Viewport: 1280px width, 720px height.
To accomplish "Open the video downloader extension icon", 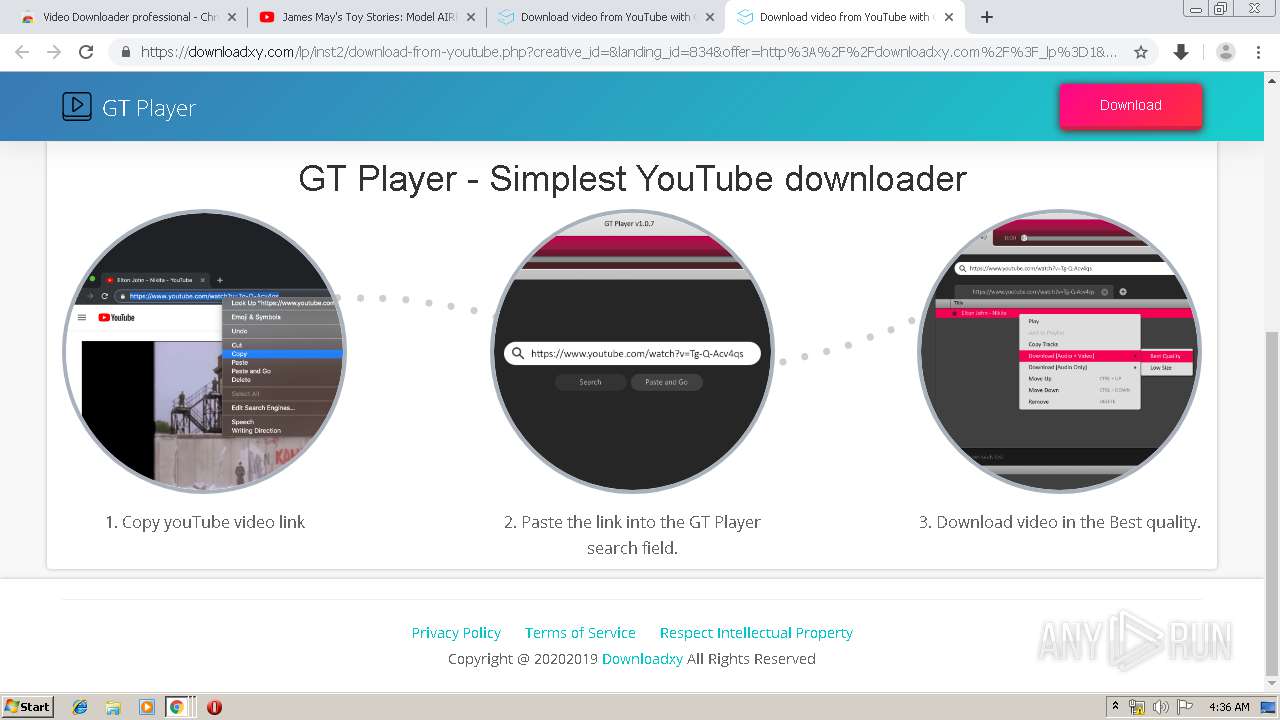I will click(x=1181, y=52).
